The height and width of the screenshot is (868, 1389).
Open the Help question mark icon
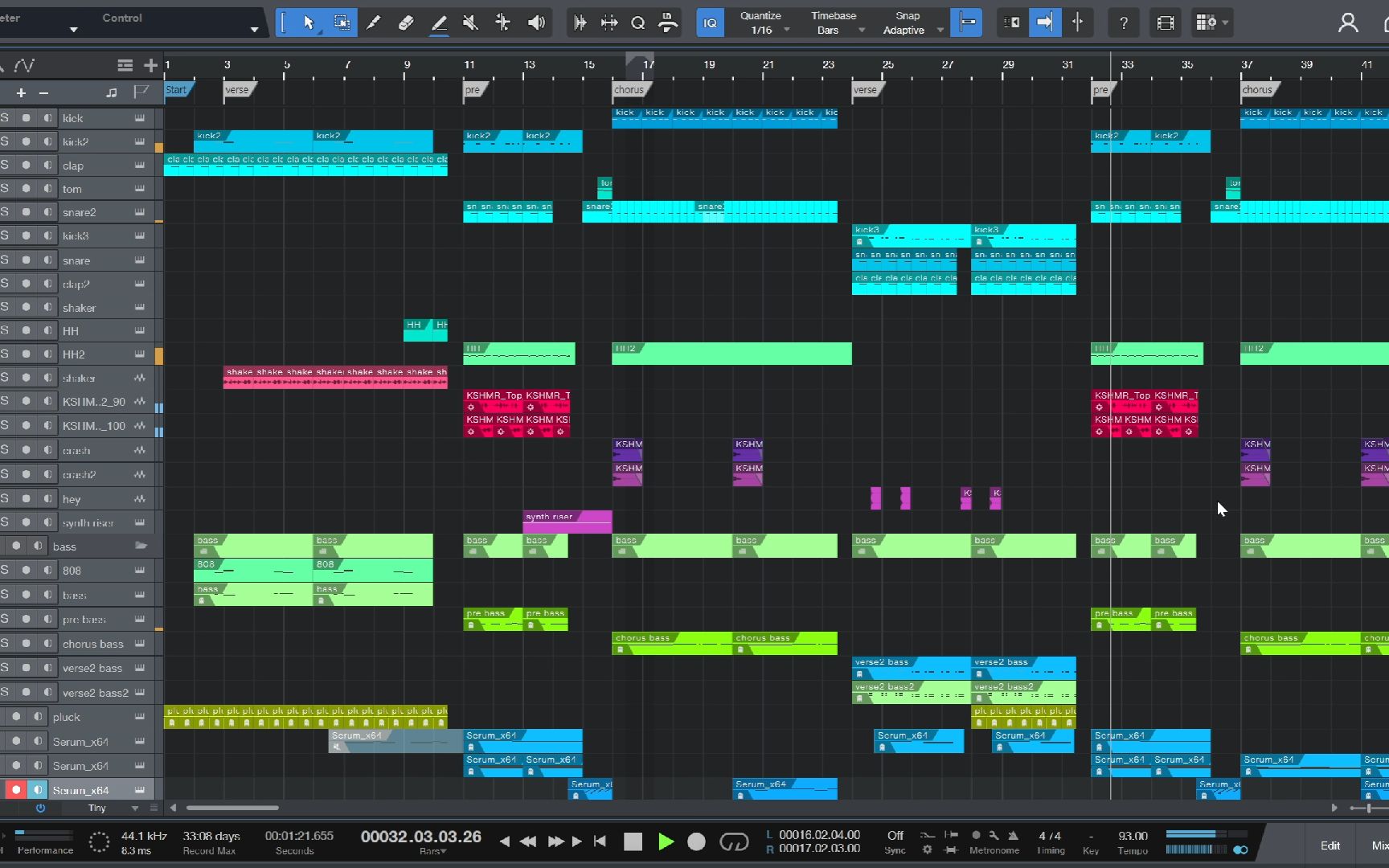coord(1124,23)
